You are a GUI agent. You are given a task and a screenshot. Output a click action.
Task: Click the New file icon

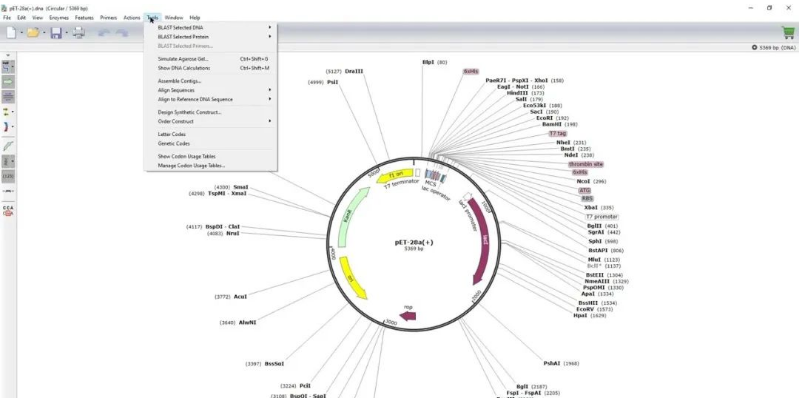[x=11, y=33]
